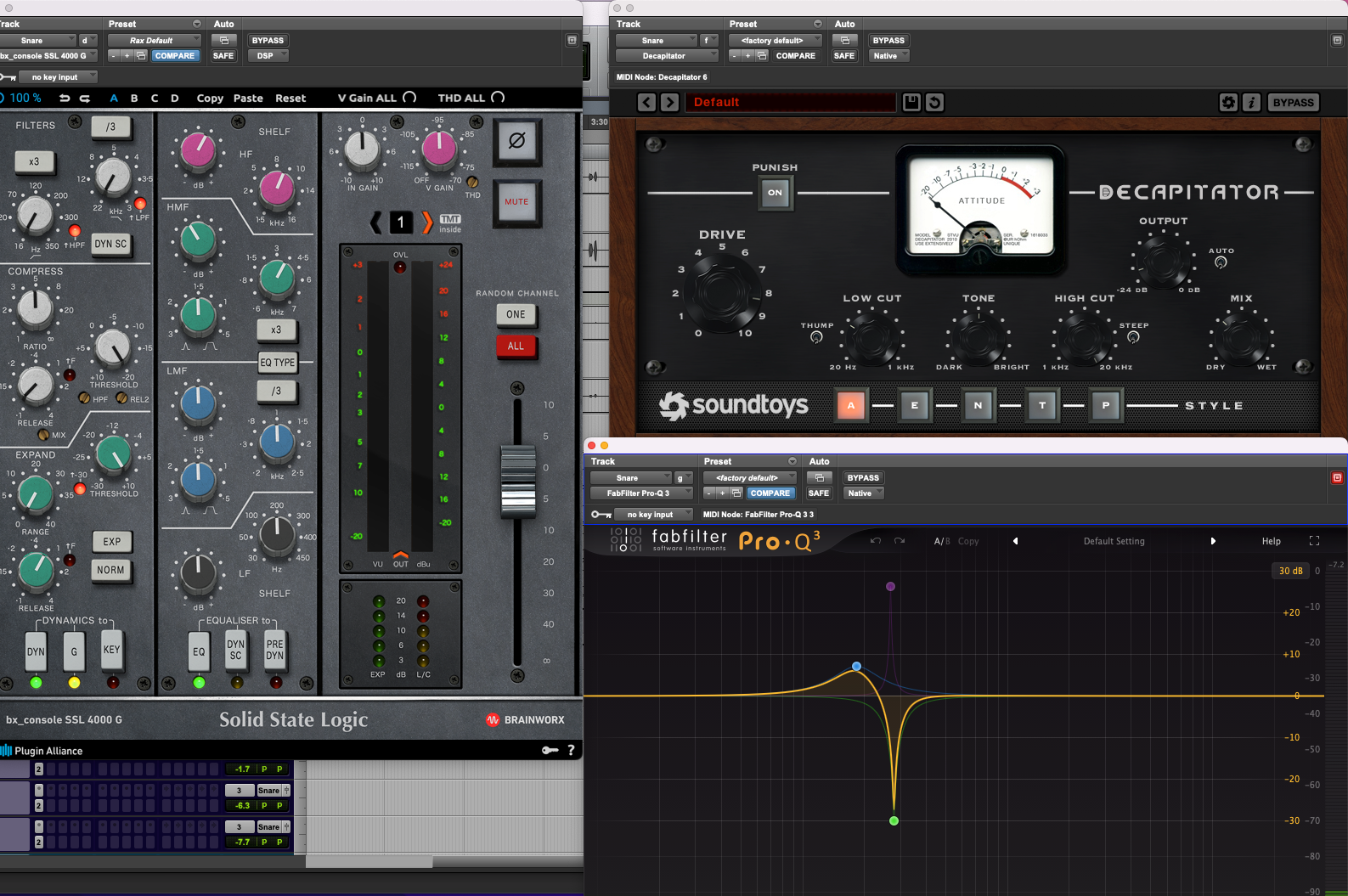Click the phase invert Ø button on bx_console
The height and width of the screenshot is (896, 1348).
tap(516, 141)
